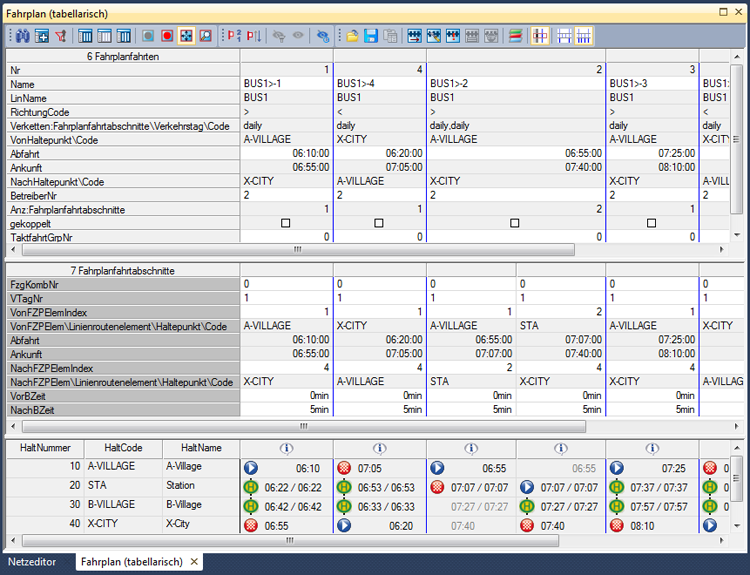Toggle gekoppelt checkbox for trip BUS1>-4
The height and width of the screenshot is (575, 750).
pyautogui.click(x=378, y=223)
